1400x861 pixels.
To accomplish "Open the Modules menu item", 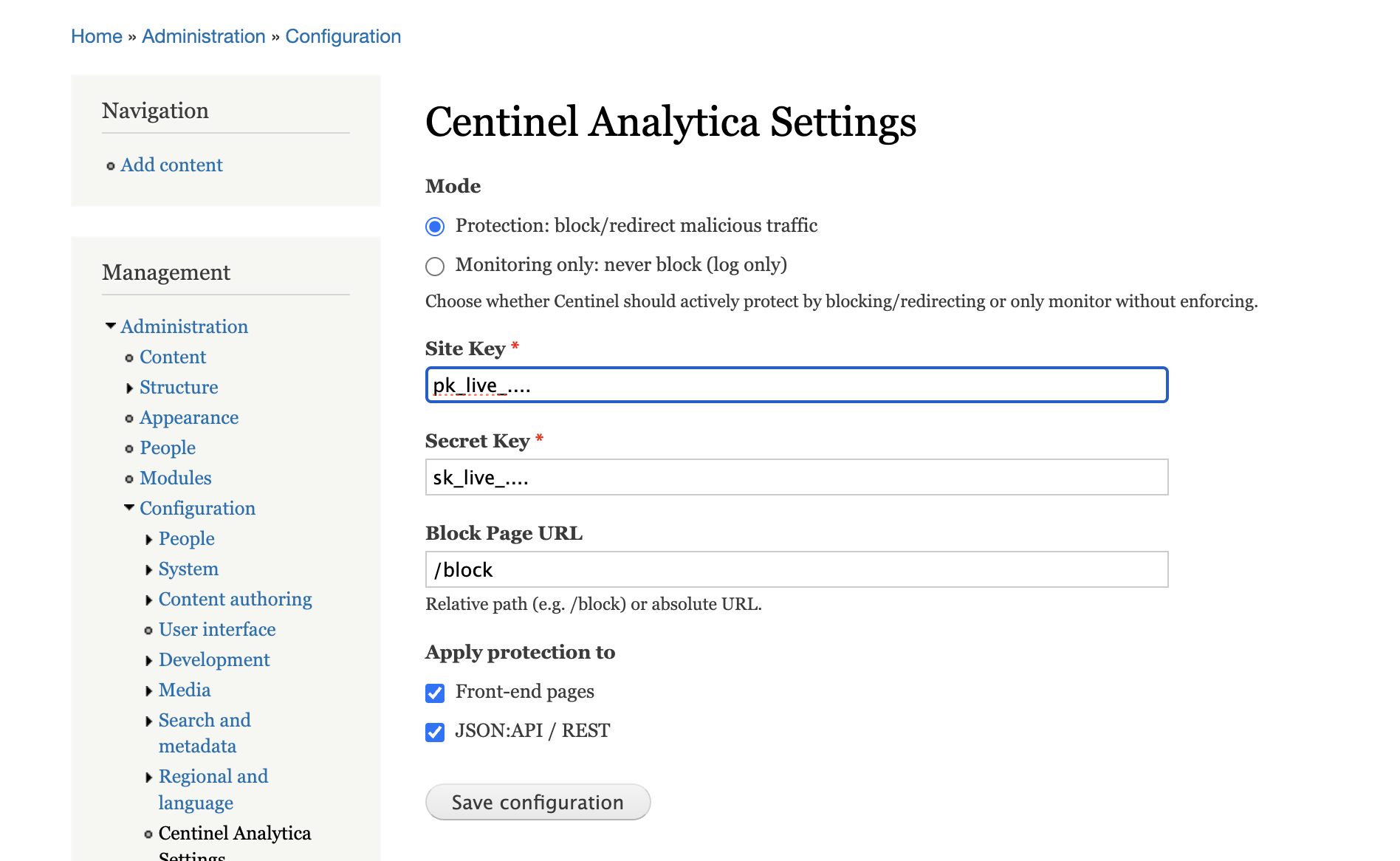I will click(x=176, y=478).
